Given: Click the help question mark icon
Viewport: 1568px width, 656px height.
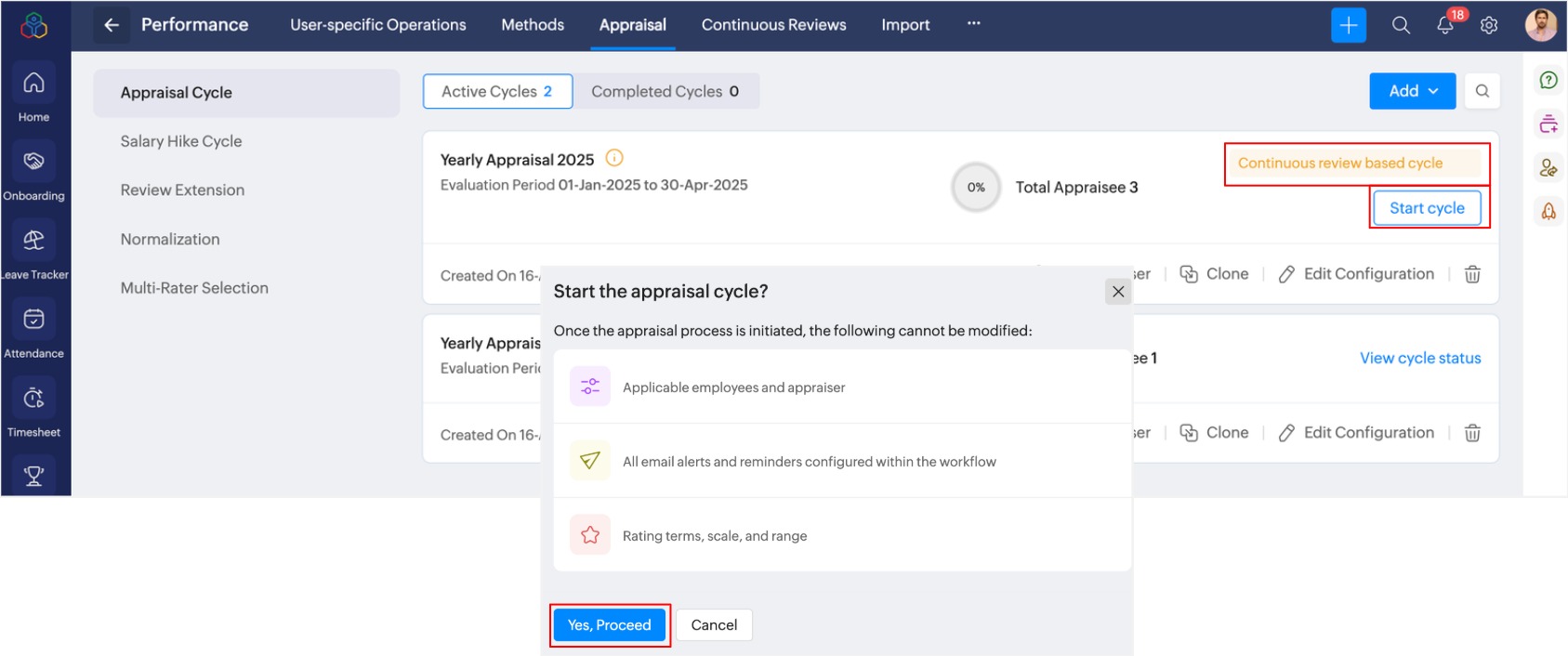Looking at the screenshot, I should coord(1548,80).
